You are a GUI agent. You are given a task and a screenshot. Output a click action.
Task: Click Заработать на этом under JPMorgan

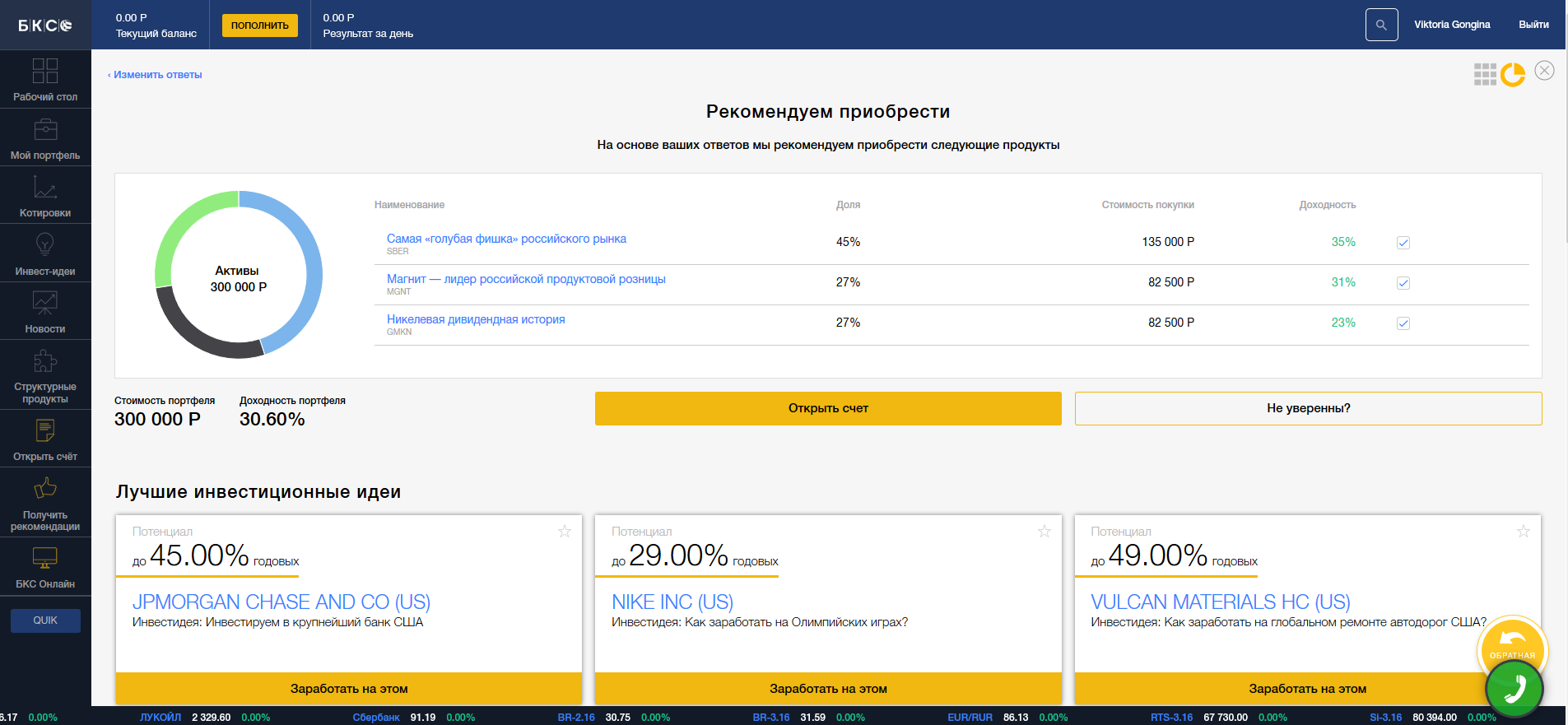tap(349, 689)
